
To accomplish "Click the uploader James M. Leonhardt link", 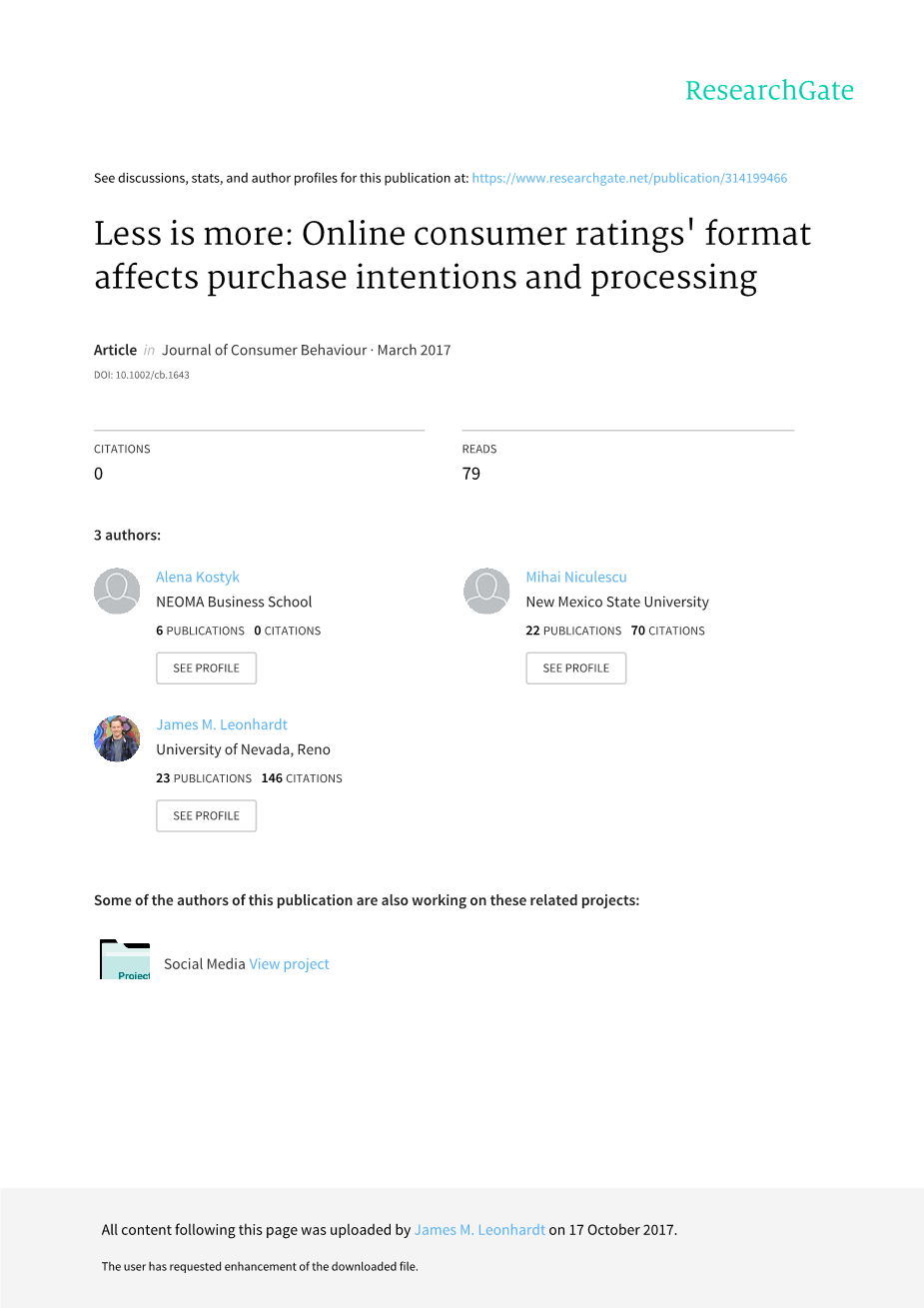I will click(479, 1230).
